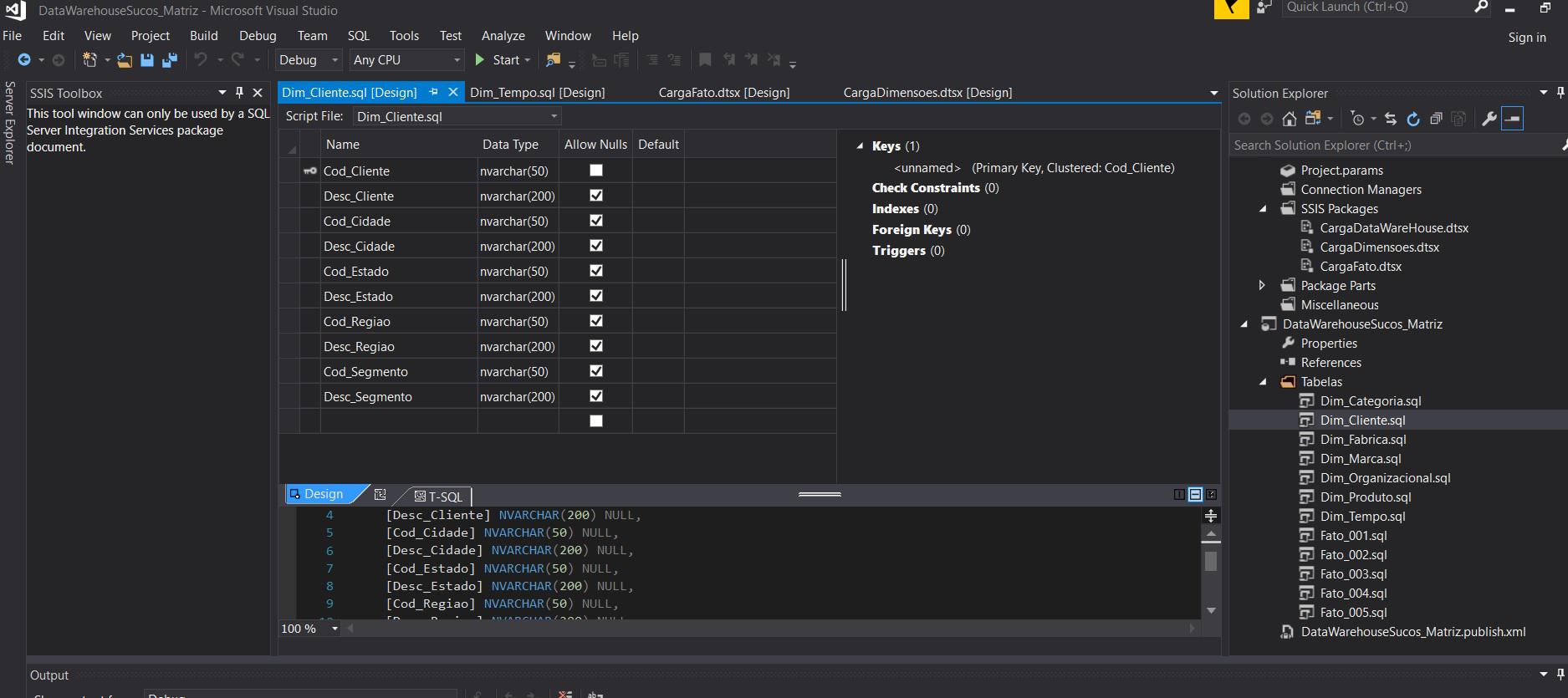Switch to Dim_Tempo.sql [Design] tab

tap(538, 93)
